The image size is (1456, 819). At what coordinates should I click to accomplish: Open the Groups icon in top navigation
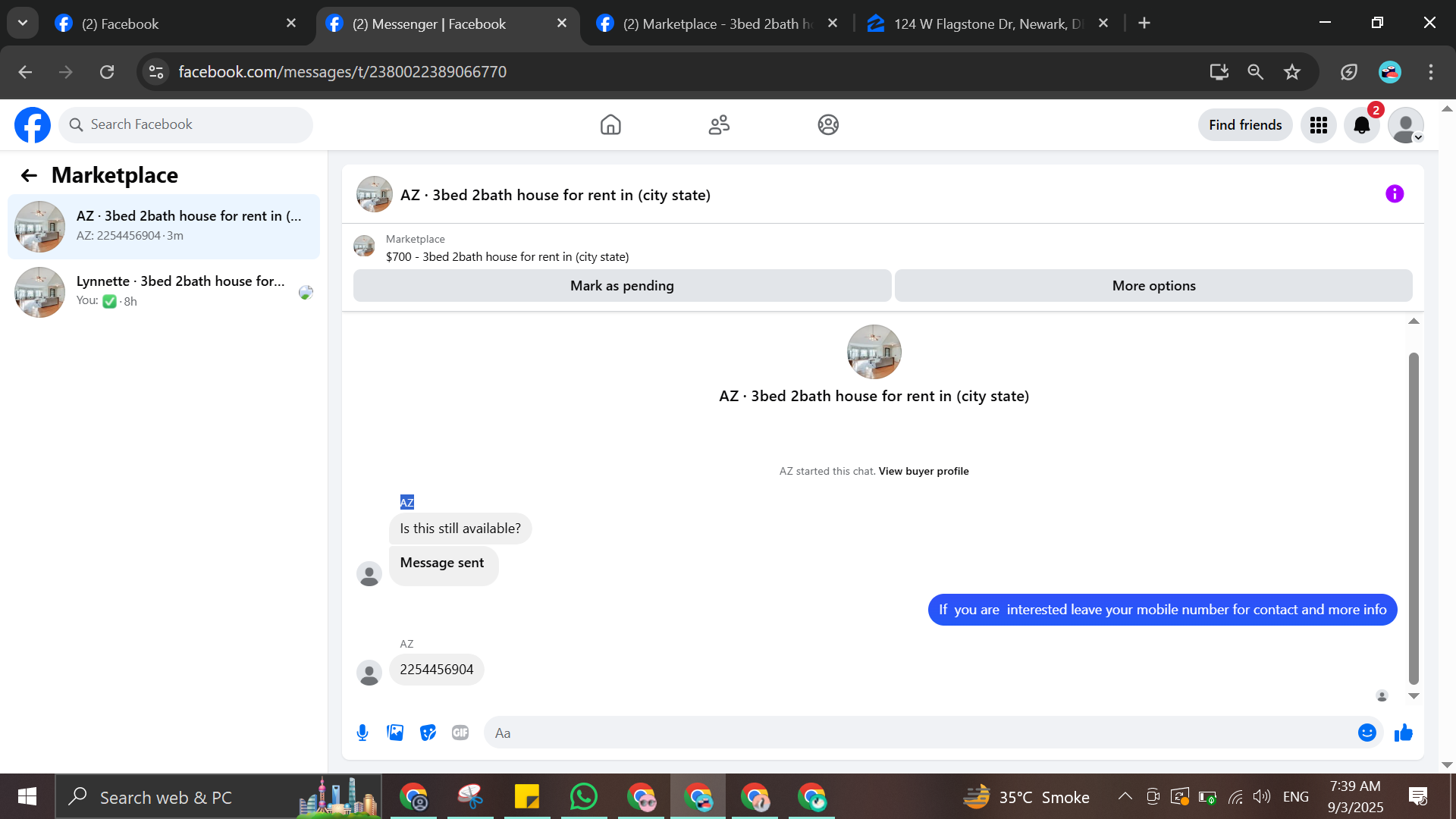pos(828,125)
